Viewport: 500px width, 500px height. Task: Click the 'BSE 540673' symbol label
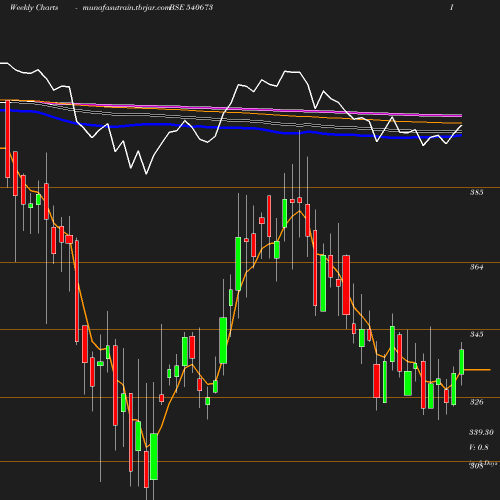coord(191,7)
